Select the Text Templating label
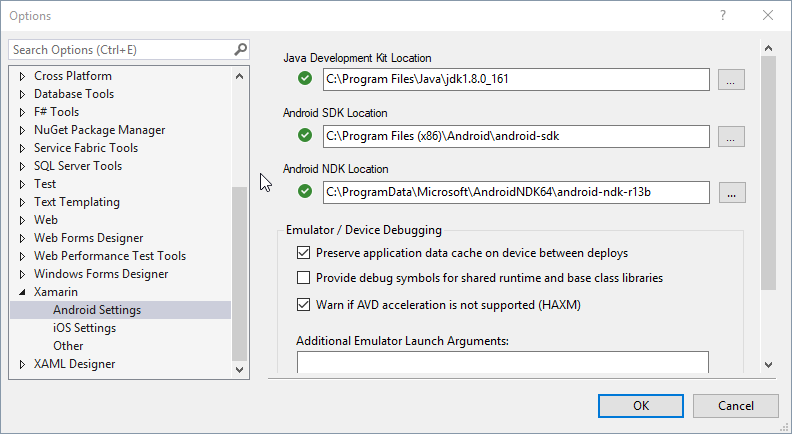The width and height of the screenshot is (792, 434). 77,202
